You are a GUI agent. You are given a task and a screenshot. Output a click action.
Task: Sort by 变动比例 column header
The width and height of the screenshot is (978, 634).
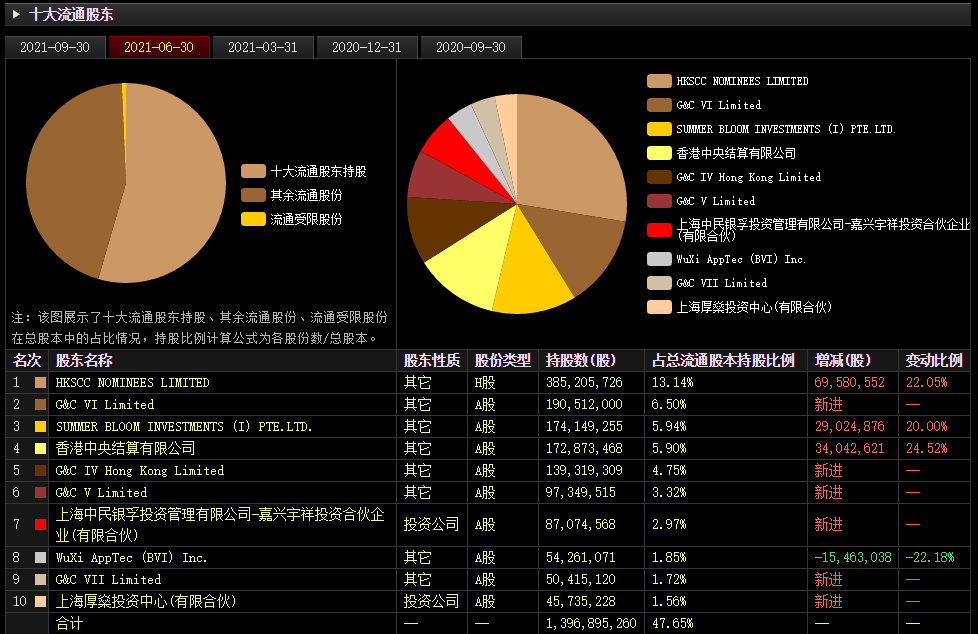pos(933,360)
